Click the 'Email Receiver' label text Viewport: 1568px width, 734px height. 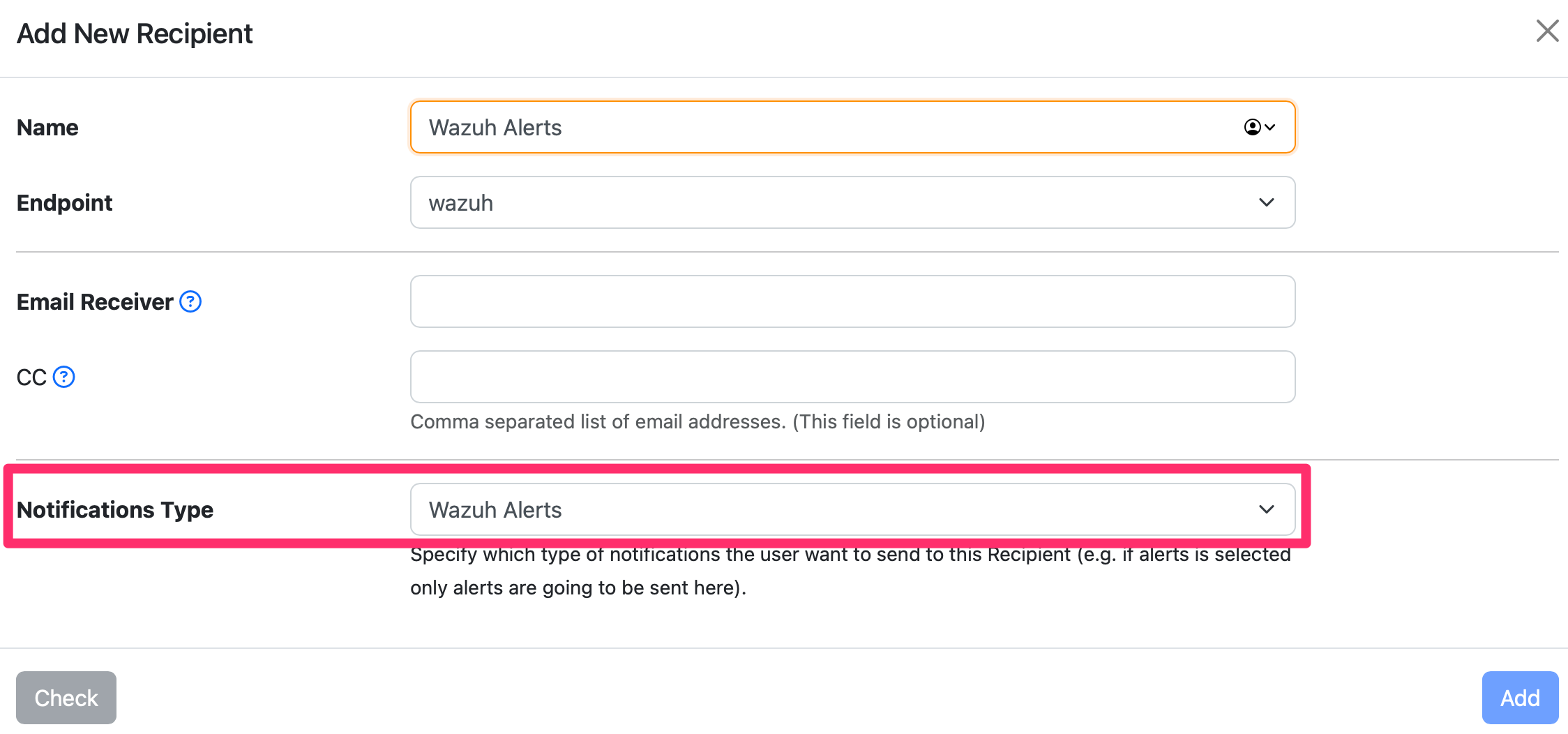(x=95, y=302)
